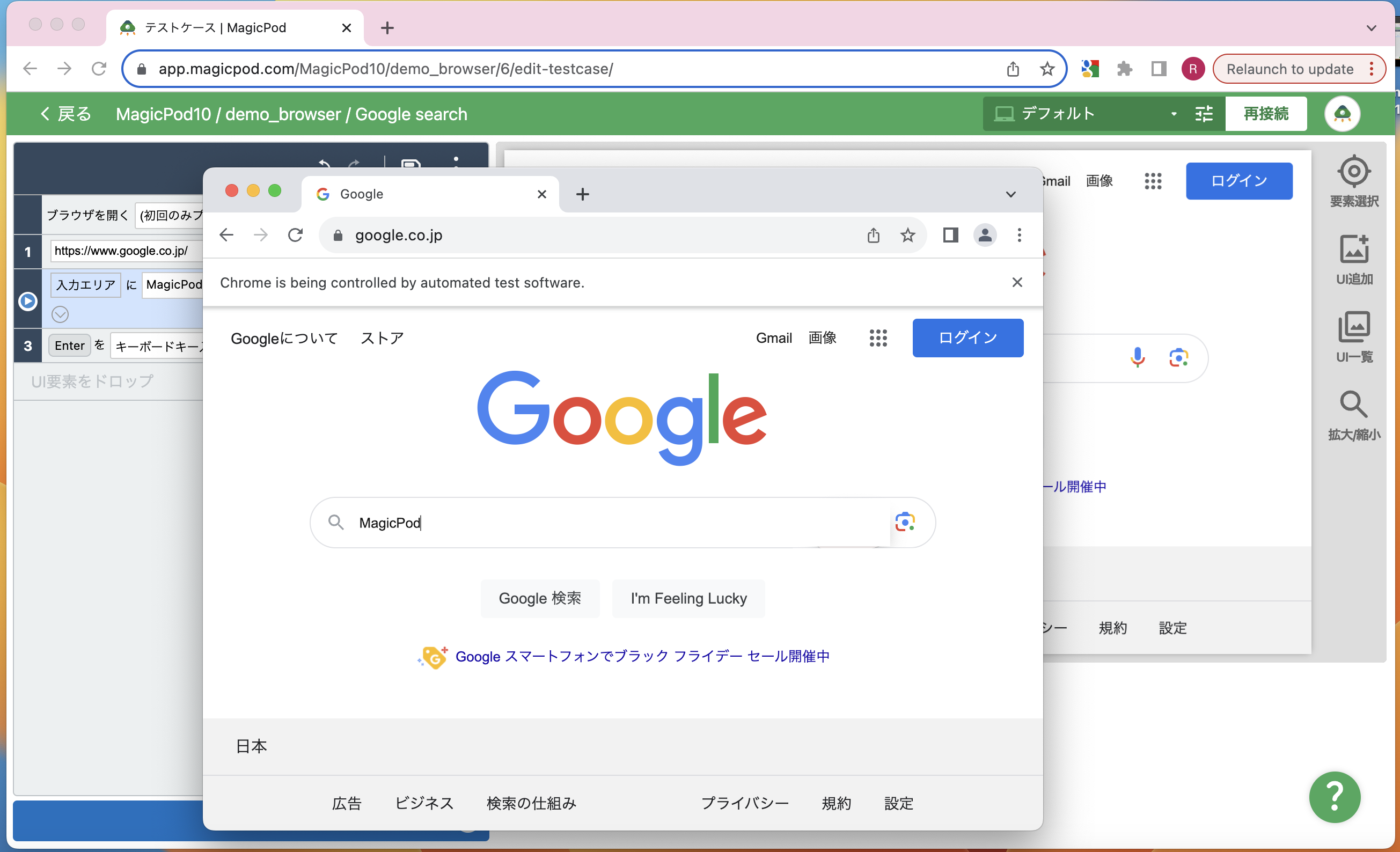Viewport: 1400px width, 852px height.
Task: Open device settings sliders icon
Action: (x=1204, y=114)
